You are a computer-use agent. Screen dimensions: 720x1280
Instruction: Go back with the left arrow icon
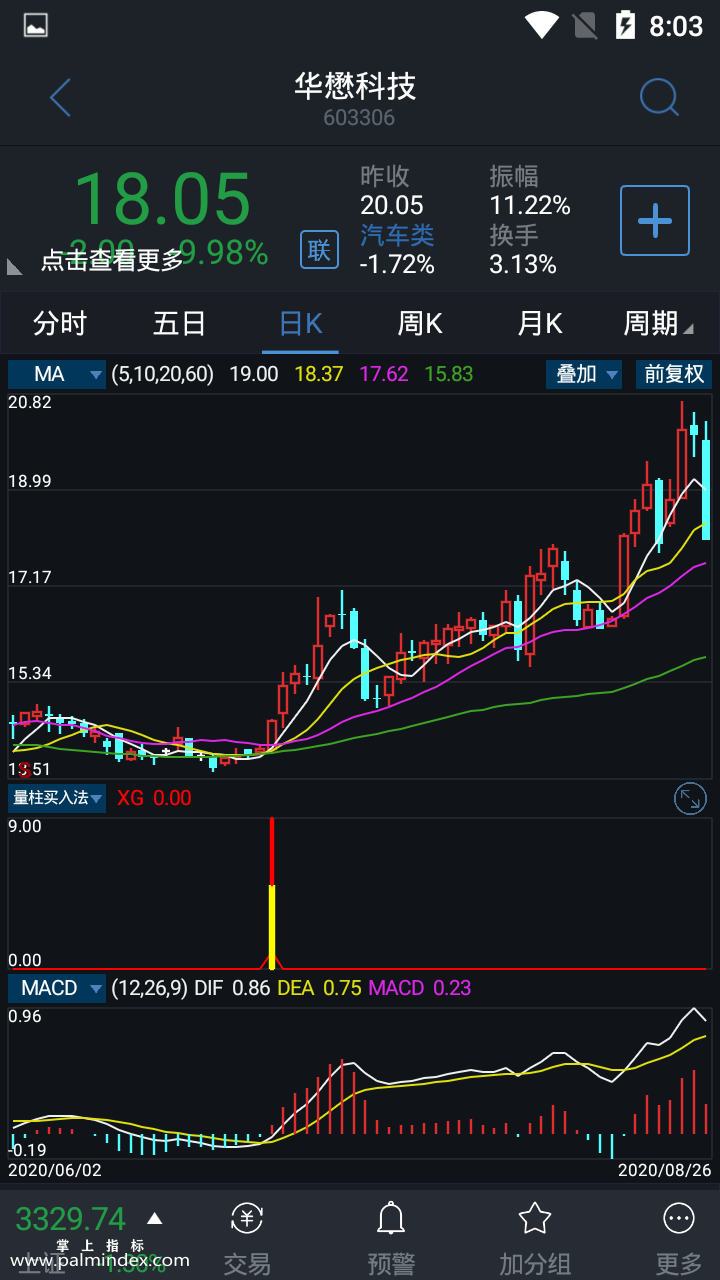pos(60,98)
